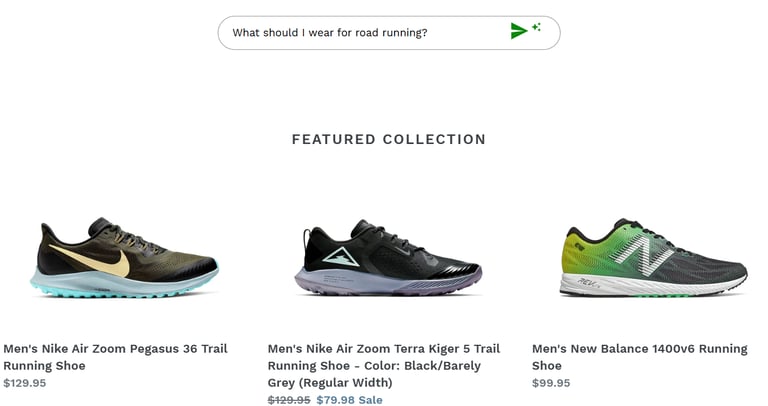Open the Nike Air Zoom Pegasus 36 product image
The width and height of the screenshot is (768, 406).
[x=126, y=258]
